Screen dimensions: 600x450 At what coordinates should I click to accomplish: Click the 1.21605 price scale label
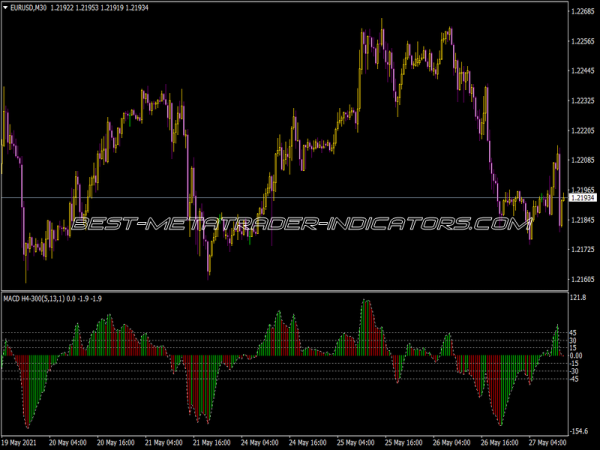click(580, 279)
